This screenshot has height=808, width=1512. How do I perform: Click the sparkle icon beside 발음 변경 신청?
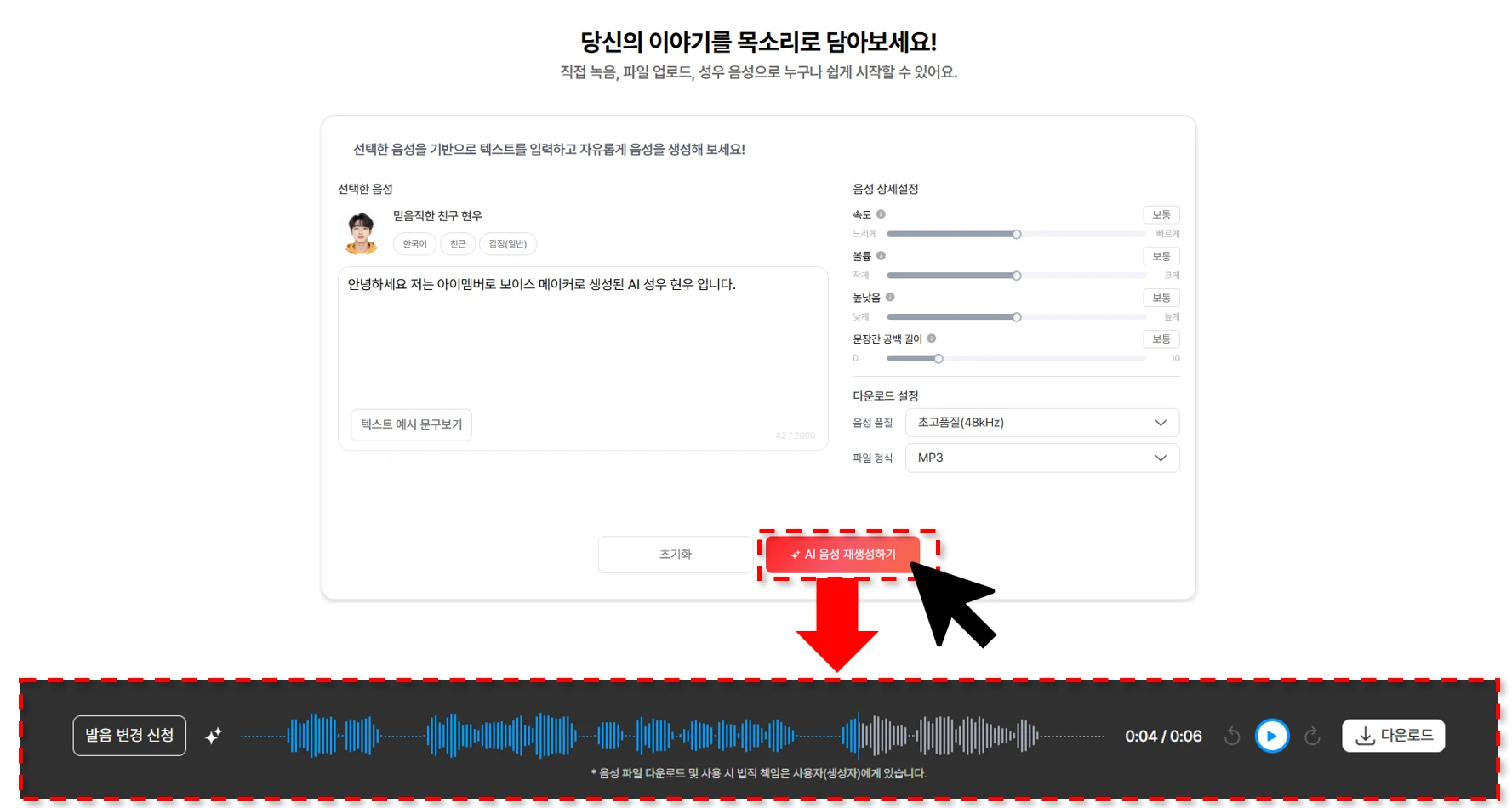(214, 736)
